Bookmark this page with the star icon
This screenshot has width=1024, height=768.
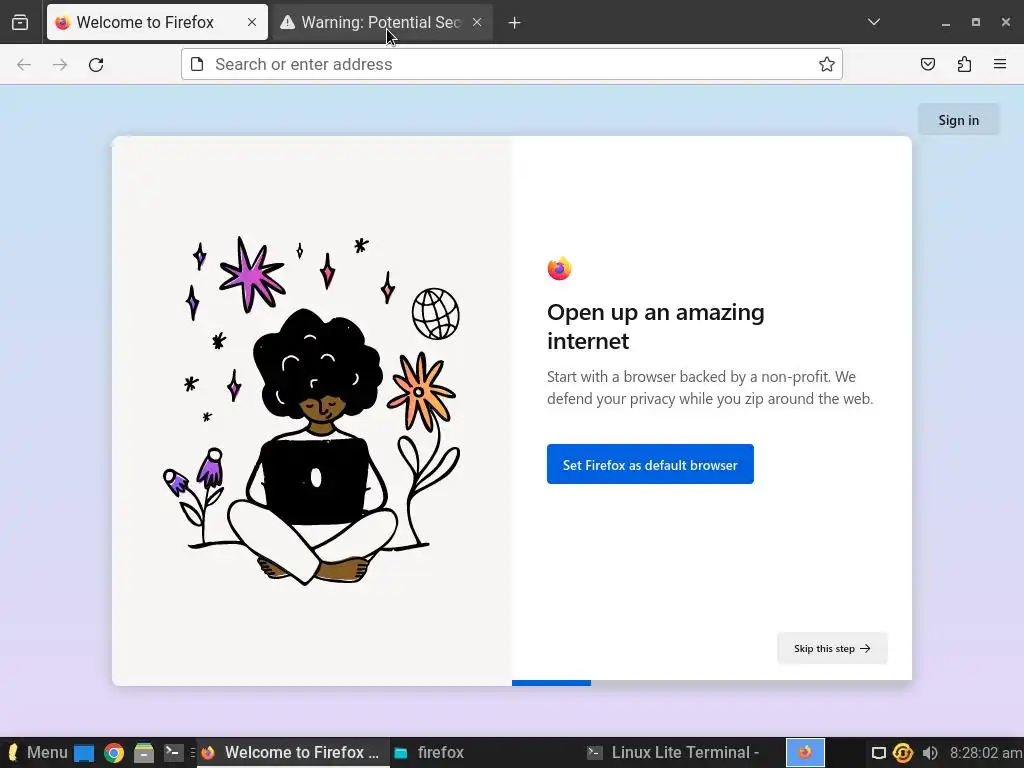(827, 64)
